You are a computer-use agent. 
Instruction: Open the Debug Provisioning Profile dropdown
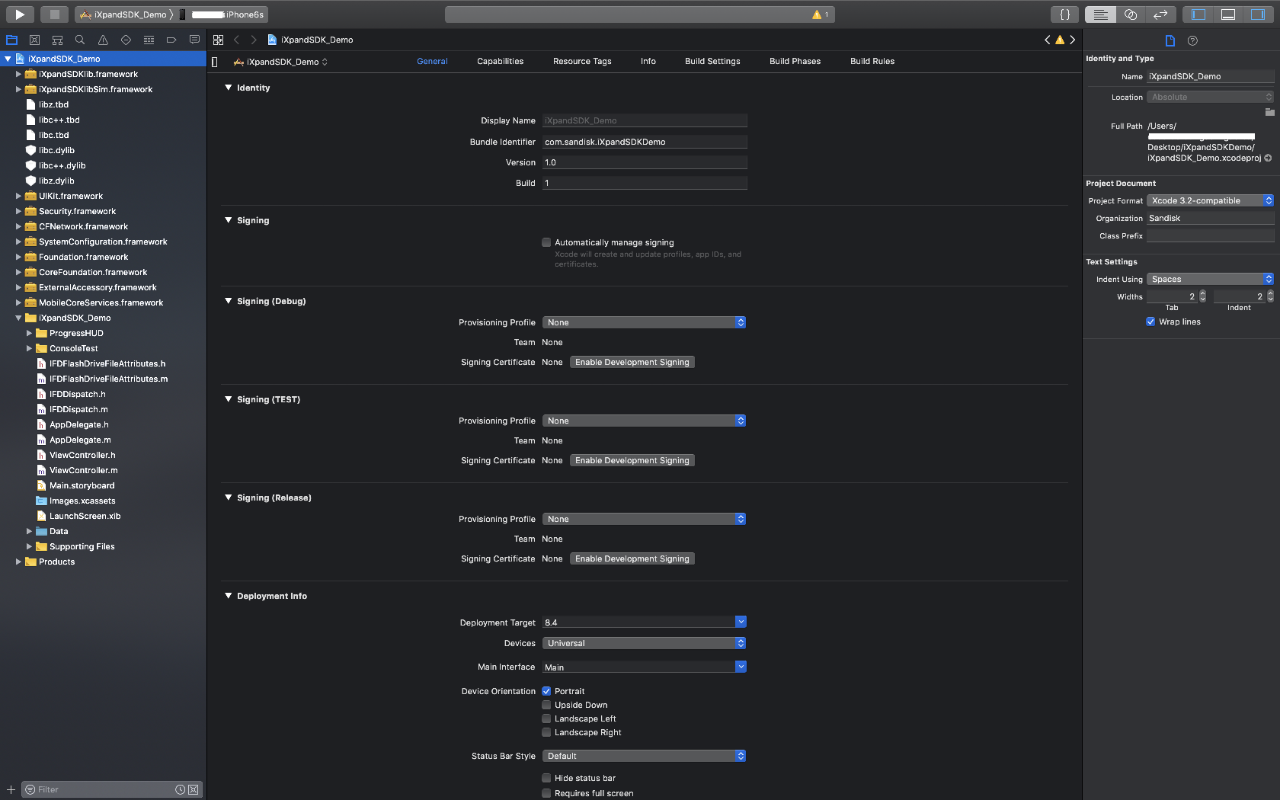tap(644, 322)
